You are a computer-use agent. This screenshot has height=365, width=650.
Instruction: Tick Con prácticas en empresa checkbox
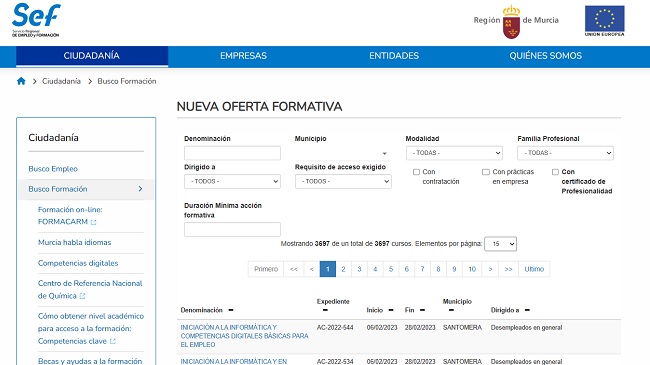(486, 172)
